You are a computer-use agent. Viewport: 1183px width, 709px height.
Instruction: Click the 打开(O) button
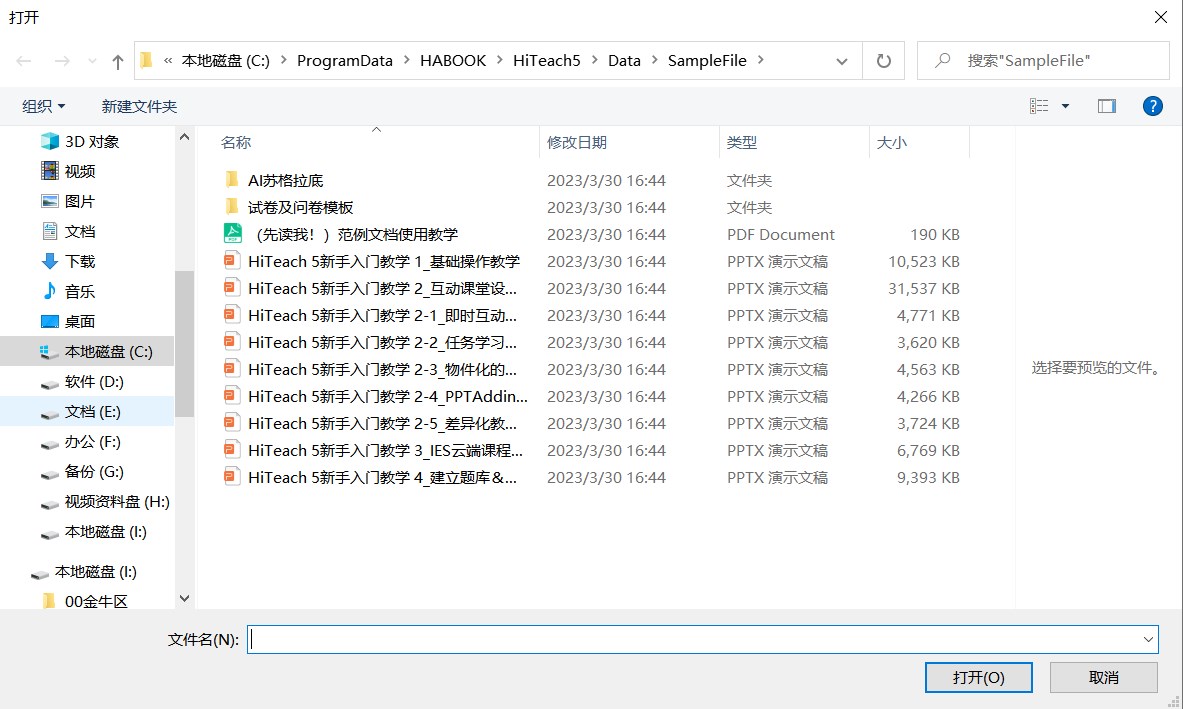pyautogui.click(x=978, y=677)
